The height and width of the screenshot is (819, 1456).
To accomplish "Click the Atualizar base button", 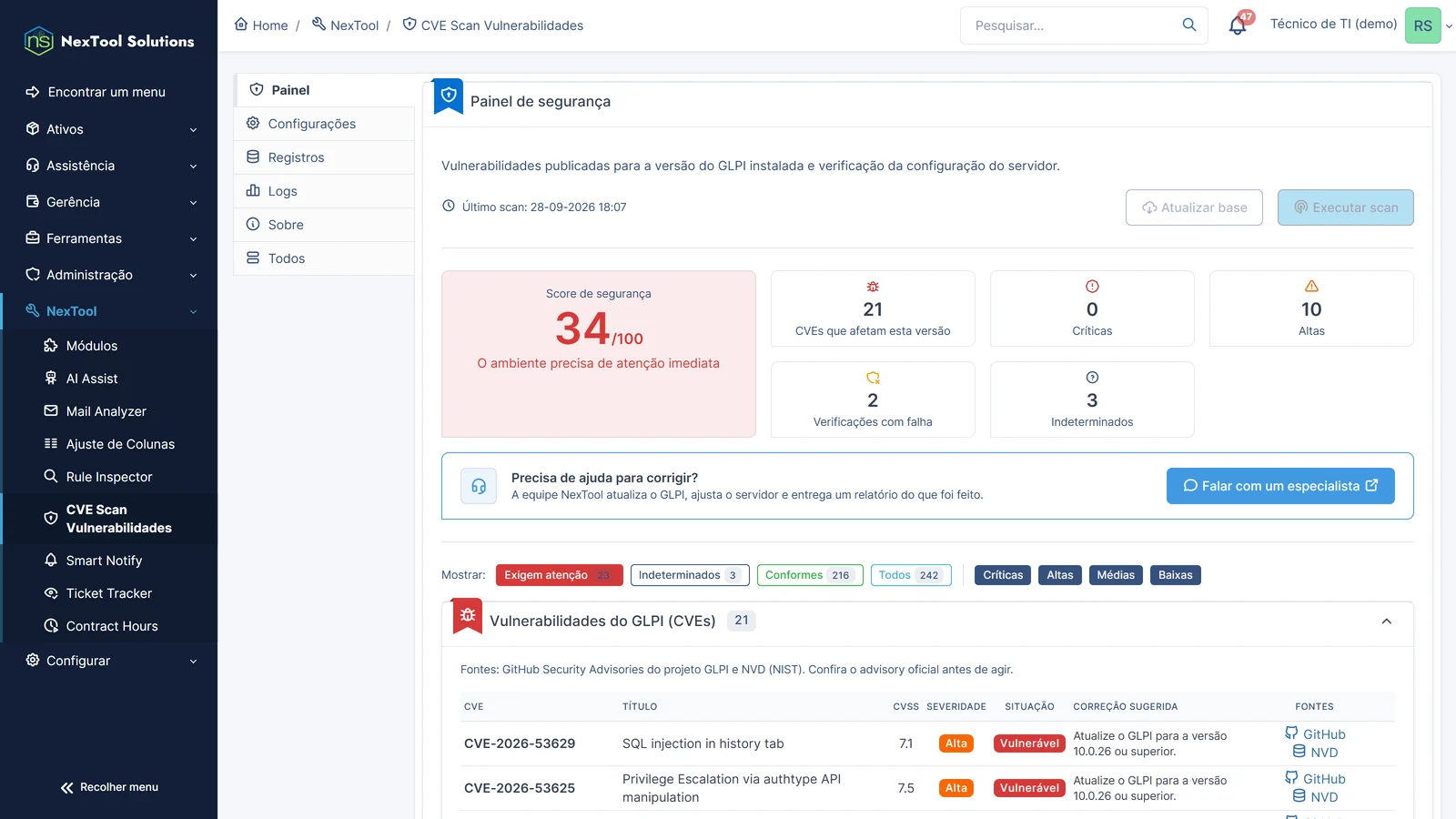I will click(x=1194, y=207).
